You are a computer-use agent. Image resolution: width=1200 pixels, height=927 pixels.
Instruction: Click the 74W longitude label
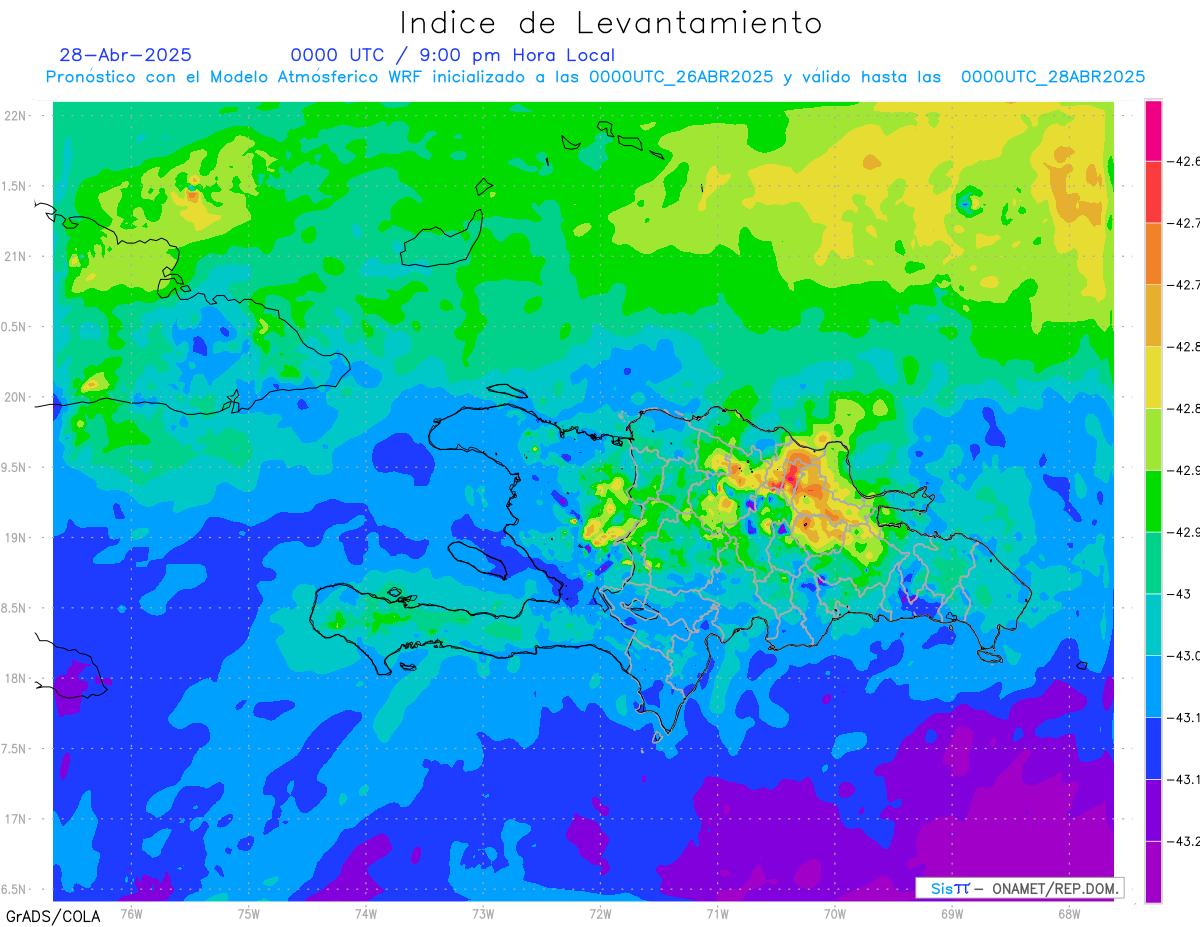click(x=366, y=913)
